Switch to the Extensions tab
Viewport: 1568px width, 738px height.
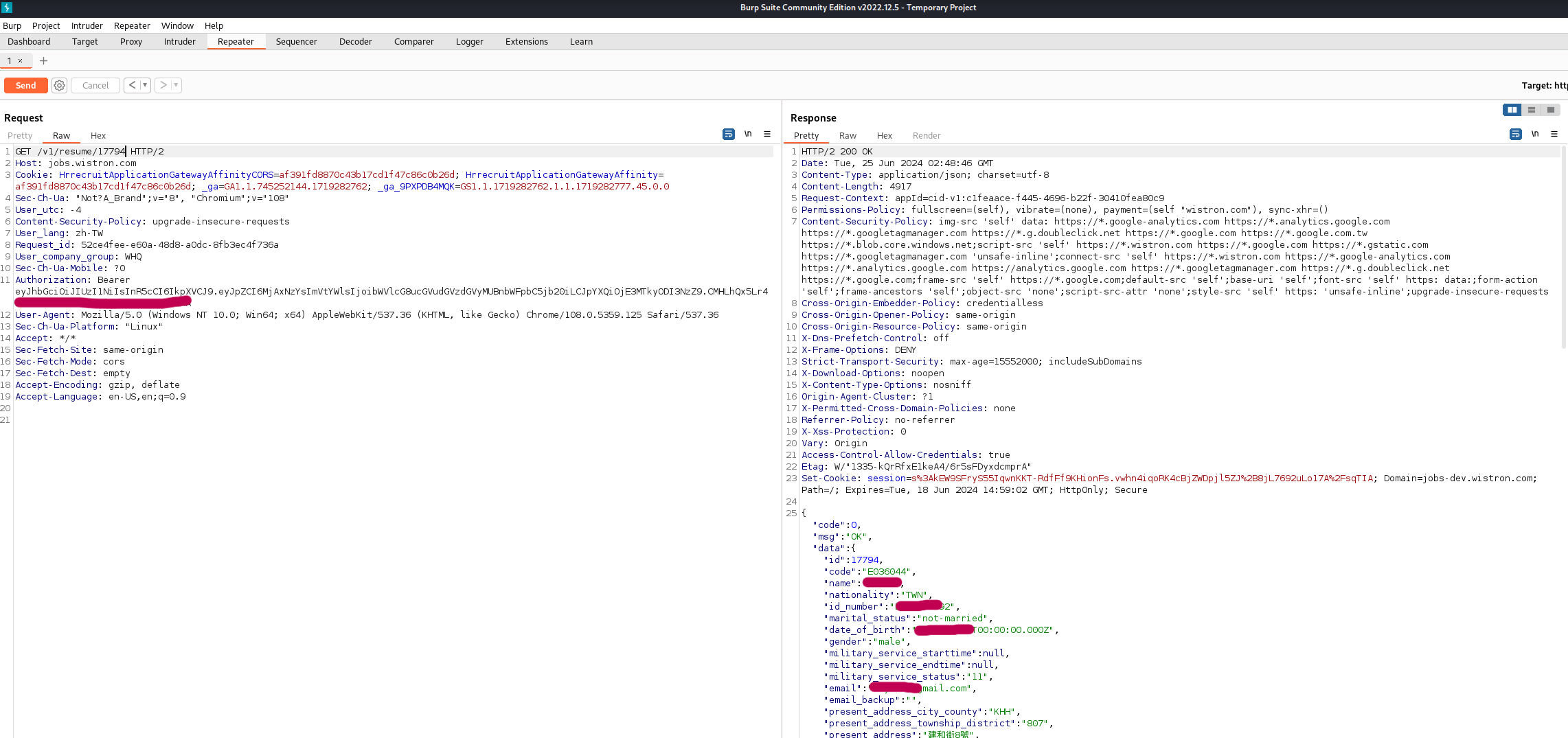[527, 41]
